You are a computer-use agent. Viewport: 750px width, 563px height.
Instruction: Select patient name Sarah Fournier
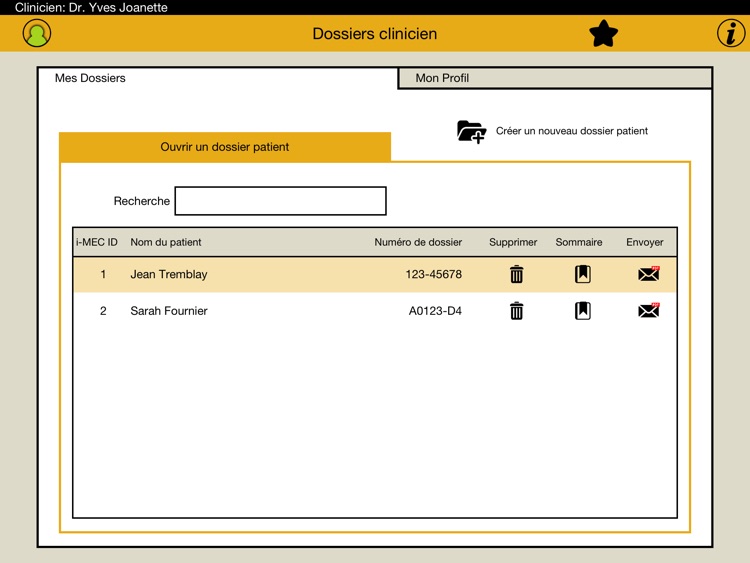[x=169, y=311]
